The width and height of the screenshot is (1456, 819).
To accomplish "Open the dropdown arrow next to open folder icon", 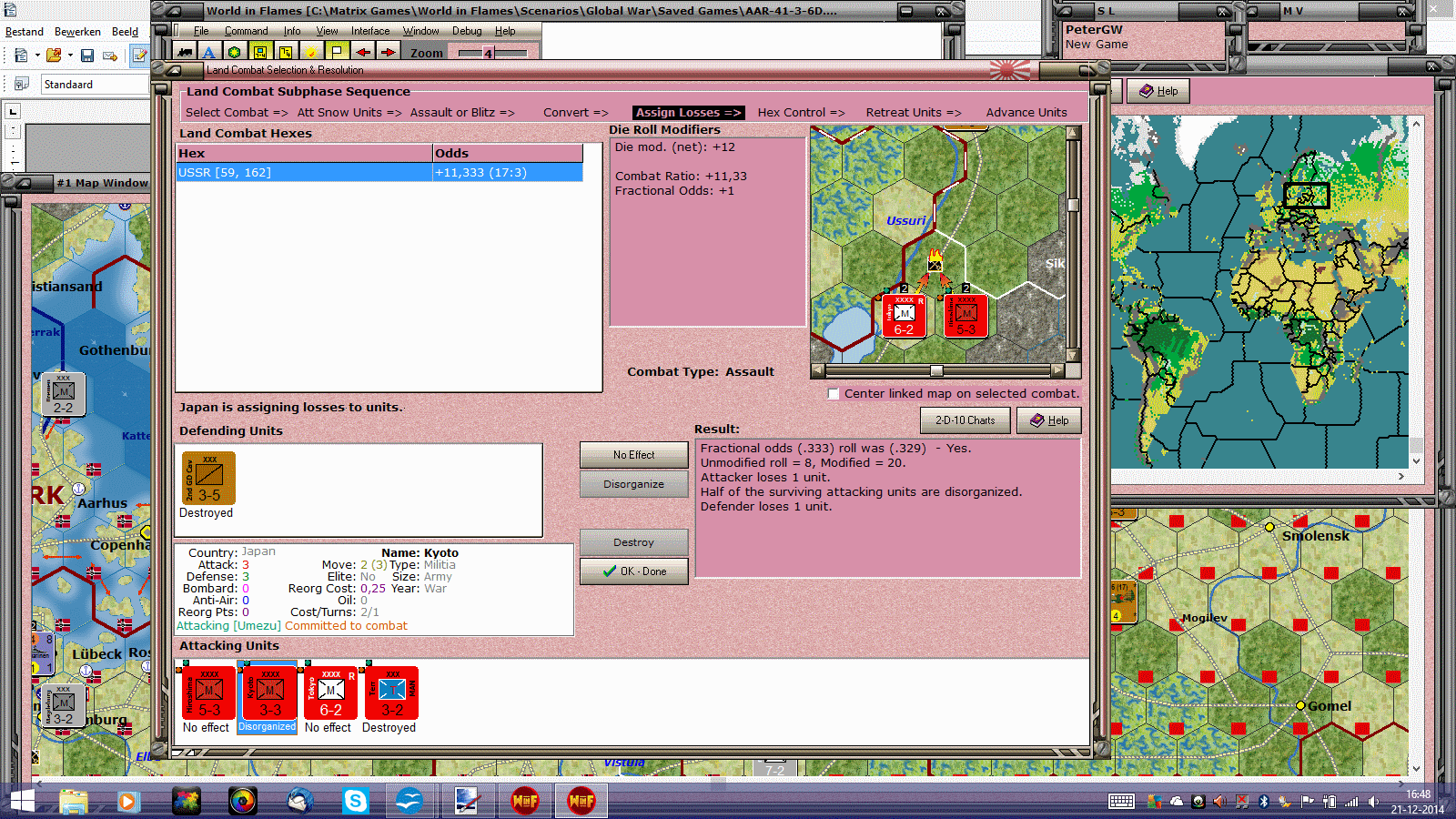I will click(x=70, y=56).
